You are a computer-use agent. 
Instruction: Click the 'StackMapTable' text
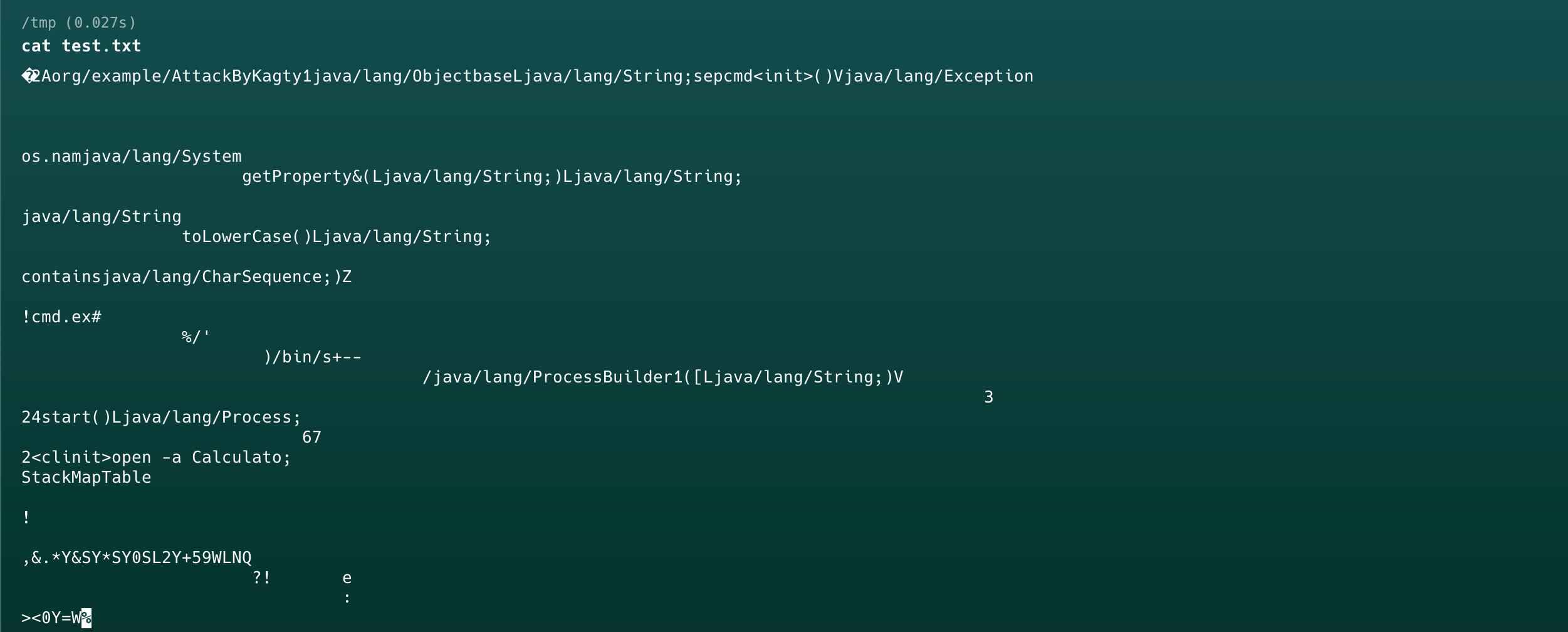[x=86, y=478]
